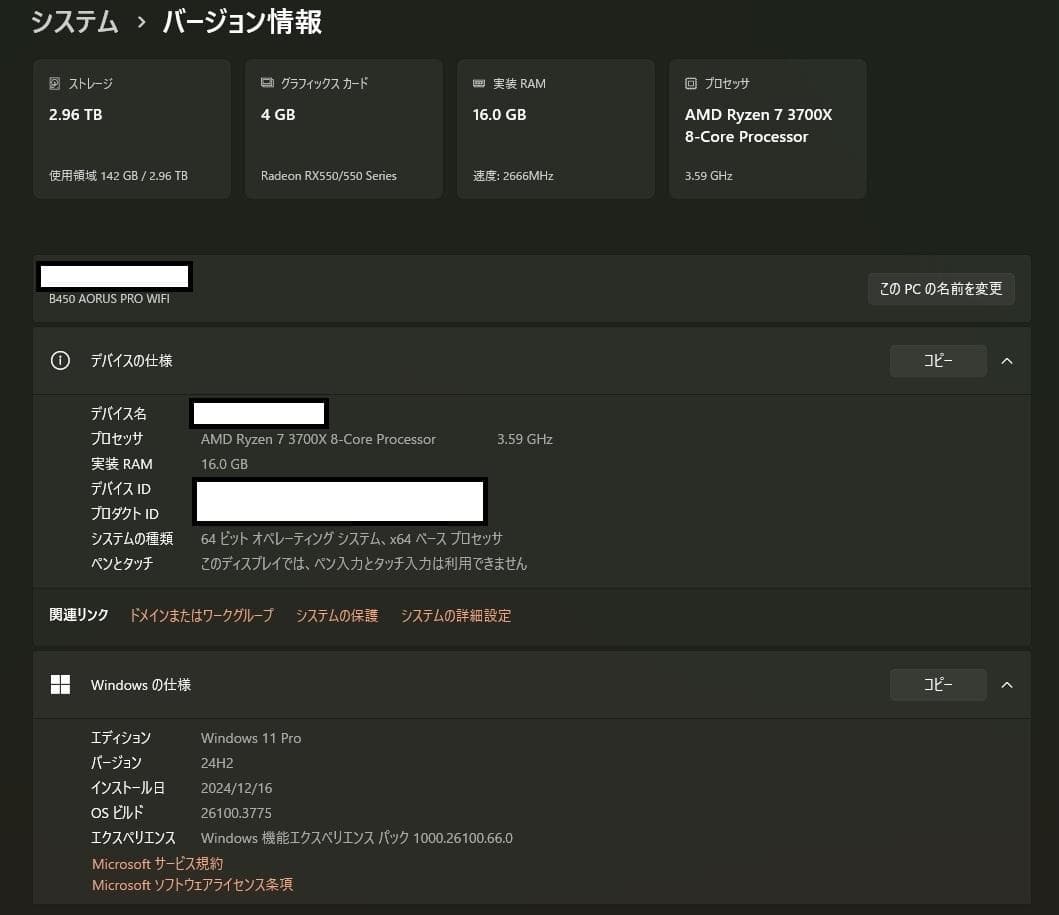
Task: Expand the プロセッサ summary card
Action: 767,128
